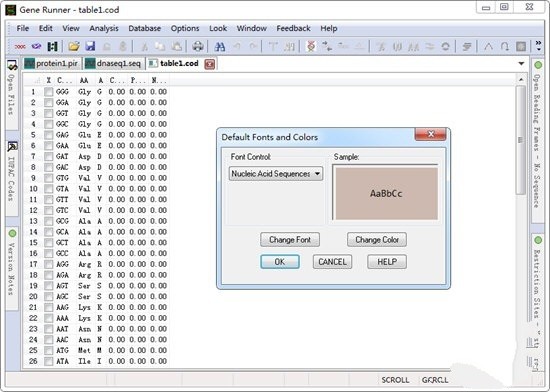
Task: Open the Database menu
Action: [145, 28]
